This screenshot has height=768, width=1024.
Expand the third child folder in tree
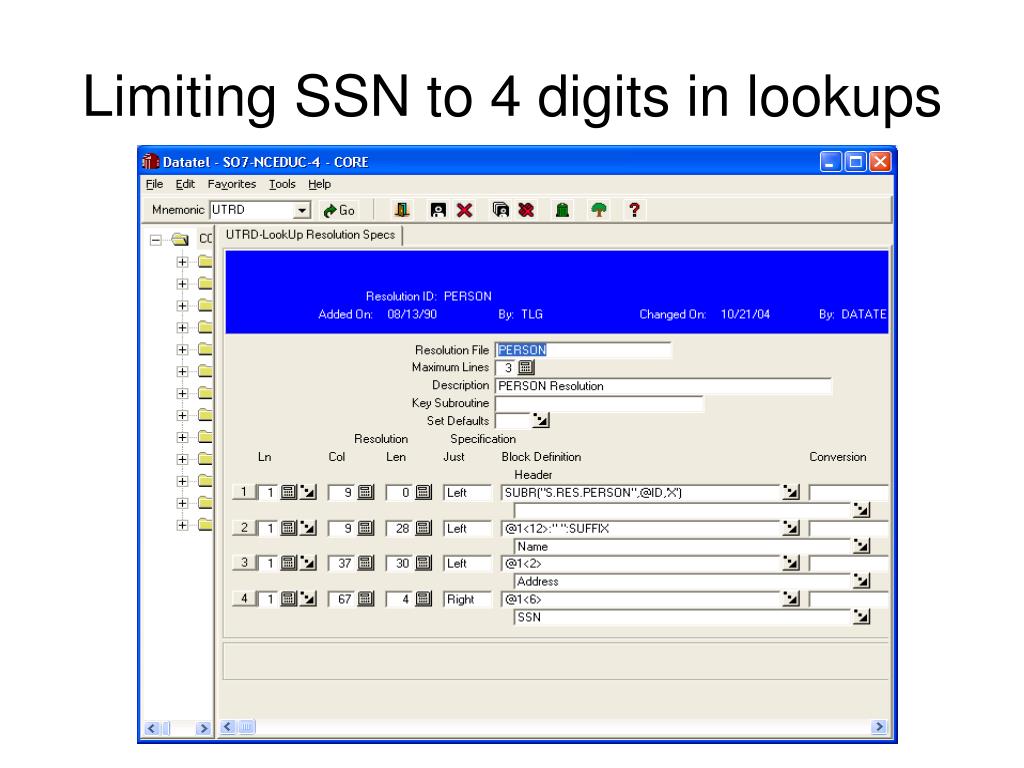click(x=182, y=306)
